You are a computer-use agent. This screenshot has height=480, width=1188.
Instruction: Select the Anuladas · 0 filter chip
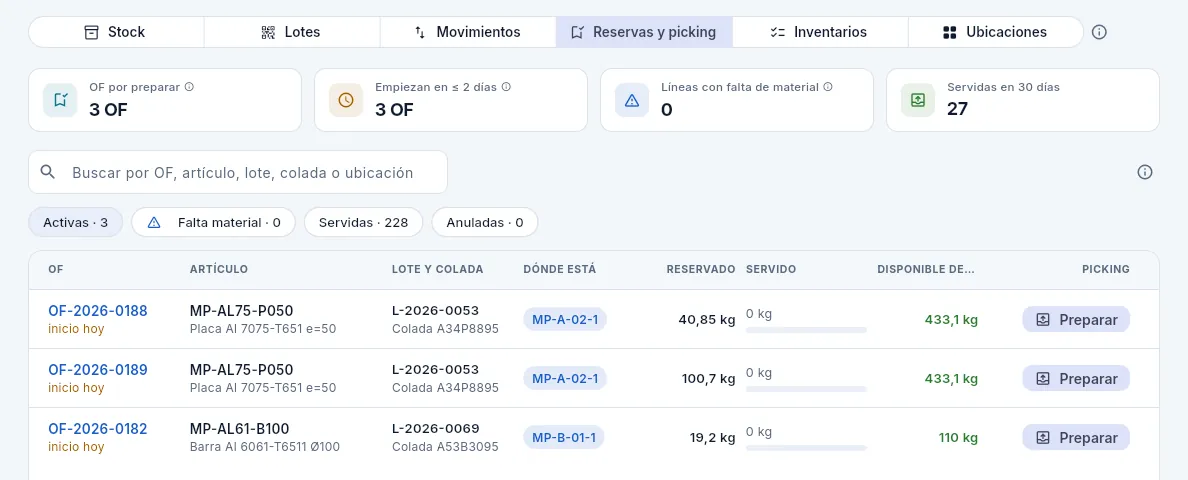(x=485, y=223)
